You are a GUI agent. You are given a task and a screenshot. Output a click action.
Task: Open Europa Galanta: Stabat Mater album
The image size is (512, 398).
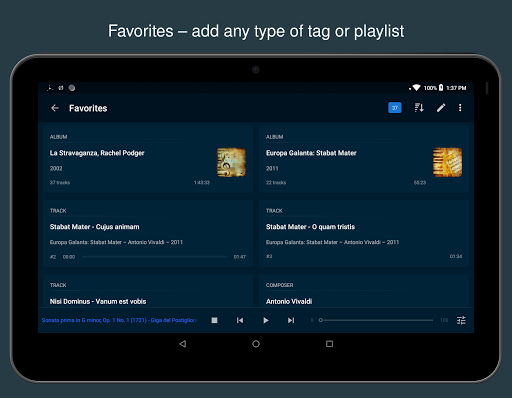coord(364,159)
